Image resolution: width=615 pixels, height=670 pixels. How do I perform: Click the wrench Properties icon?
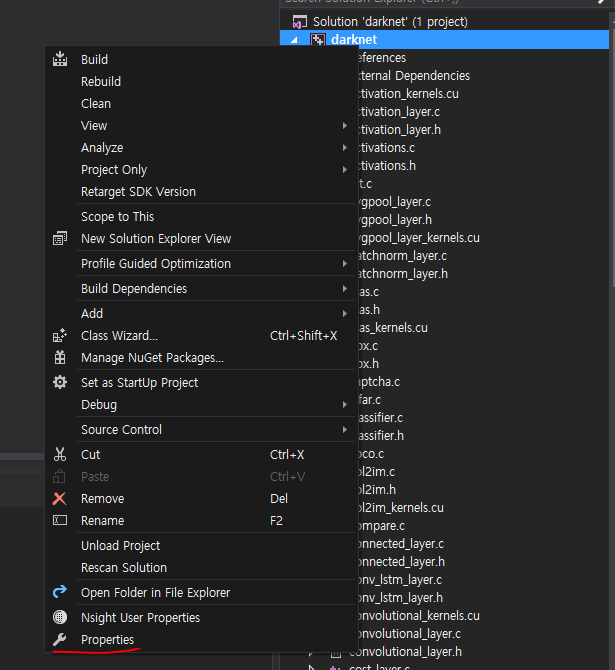pyautogui.click(x=59, y=639)
